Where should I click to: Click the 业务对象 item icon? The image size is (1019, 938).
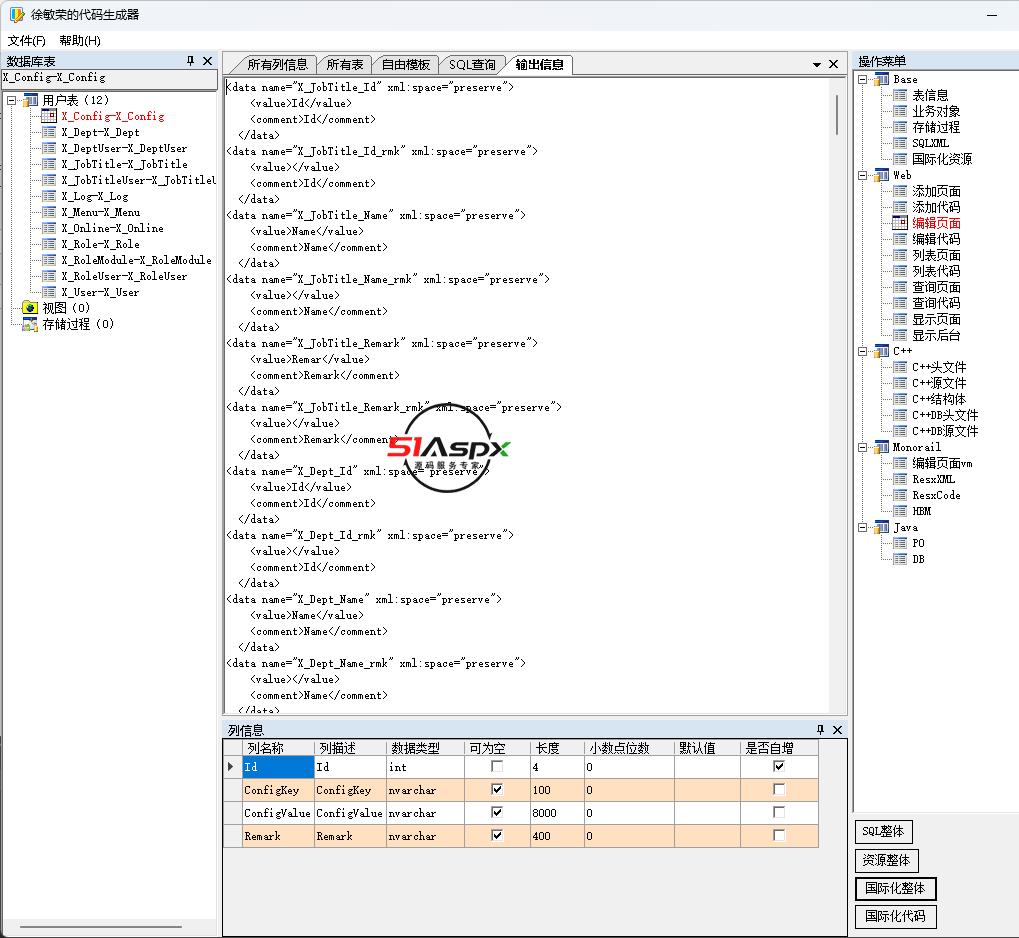tap(900, 111)
